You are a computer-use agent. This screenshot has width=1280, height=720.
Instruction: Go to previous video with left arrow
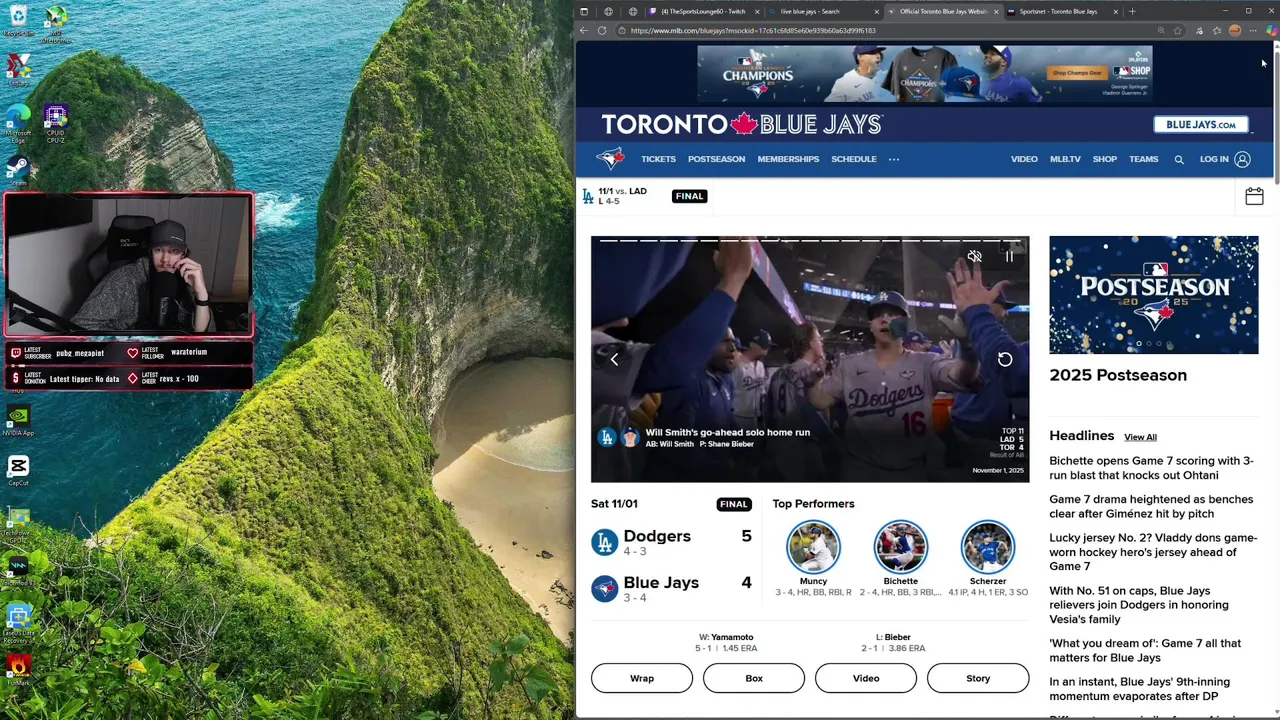pos(615,360)
